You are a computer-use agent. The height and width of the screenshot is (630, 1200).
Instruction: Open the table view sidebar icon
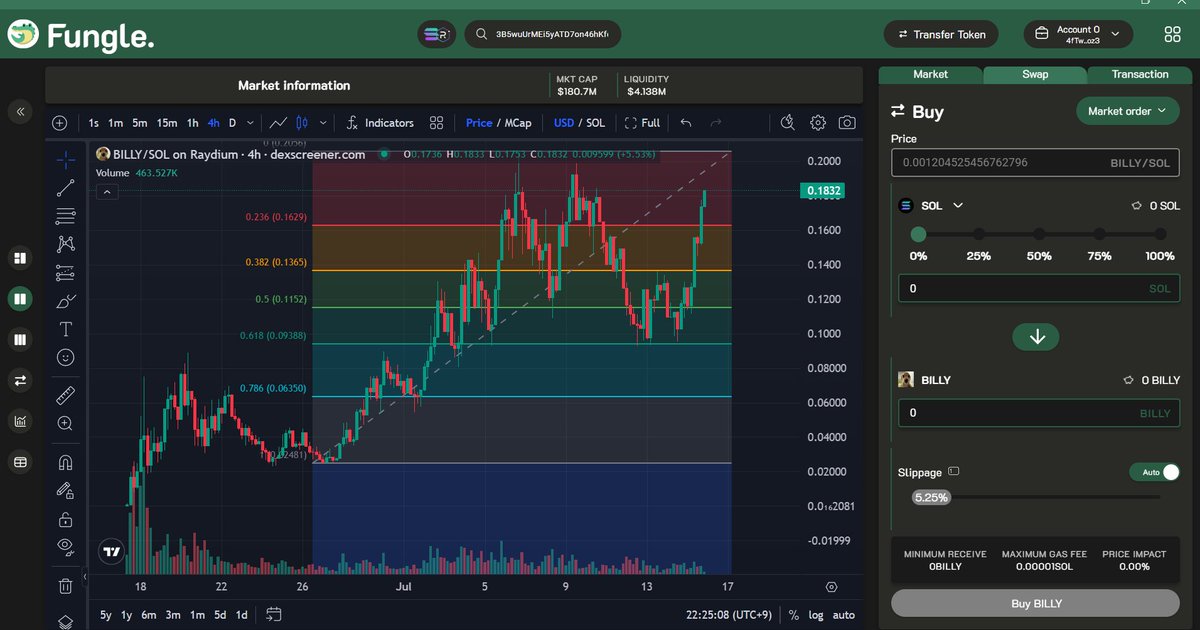pyautogui.click(x=19, y=462)
